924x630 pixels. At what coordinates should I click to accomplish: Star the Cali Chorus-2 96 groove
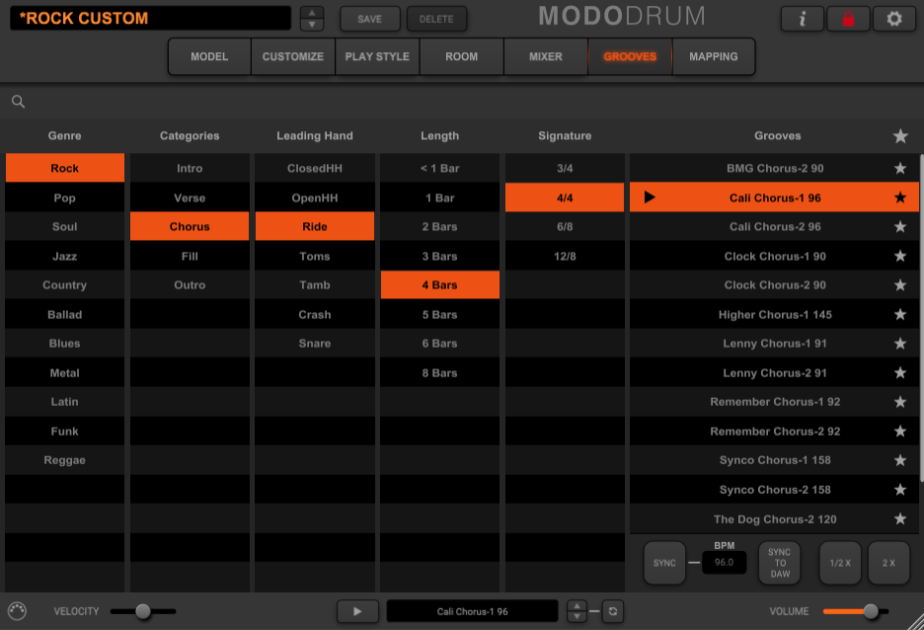click(x=900, y=227)
